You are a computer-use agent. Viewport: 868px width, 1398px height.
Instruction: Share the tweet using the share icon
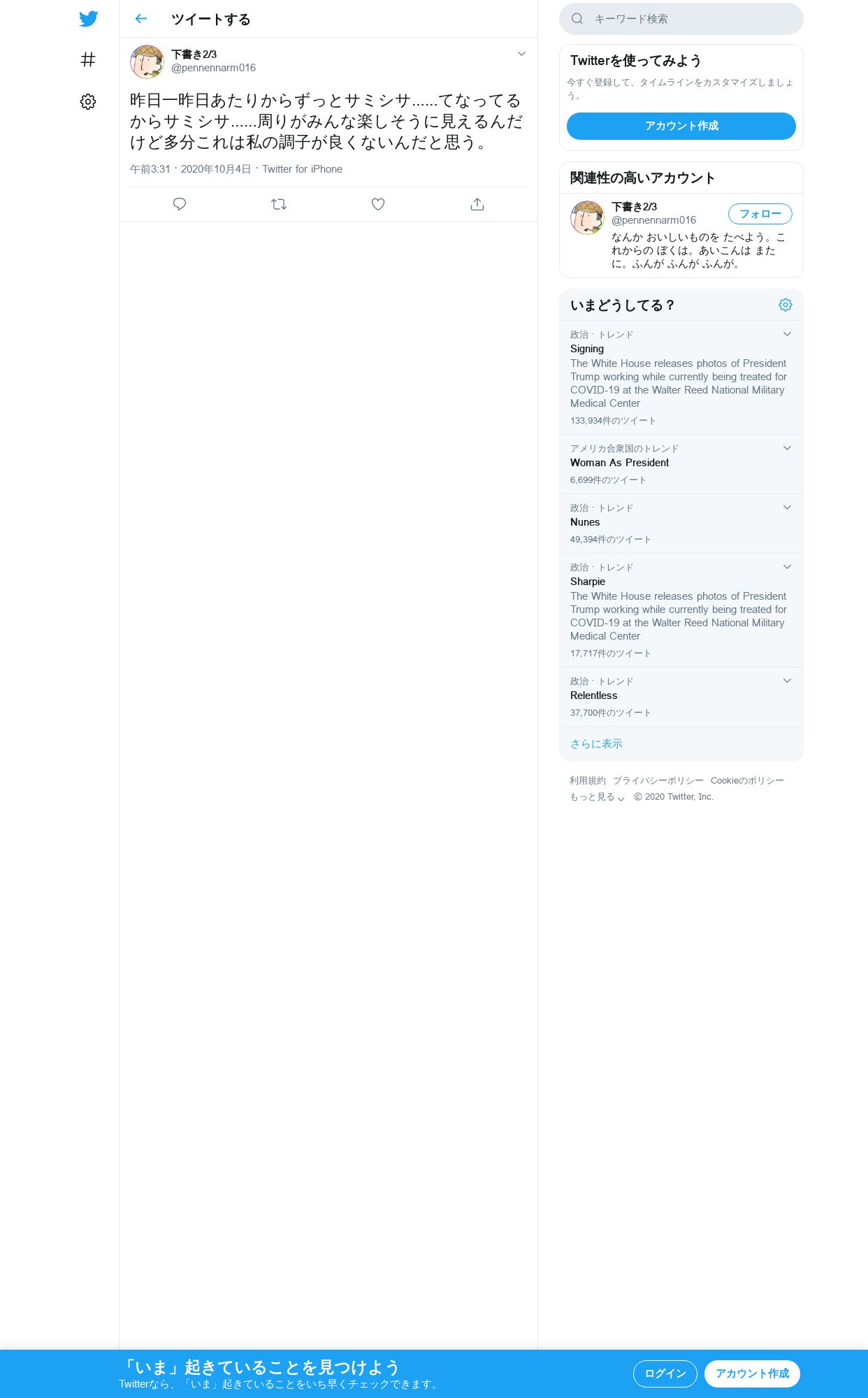tap(477, 204)
